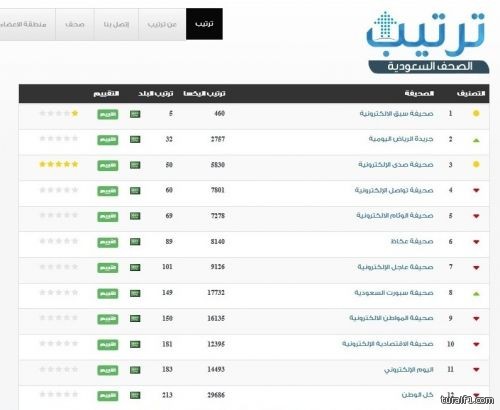Click the green التقييم button in row 9
The width and height of the screenshot is (500, 410).
click(108, 319)
